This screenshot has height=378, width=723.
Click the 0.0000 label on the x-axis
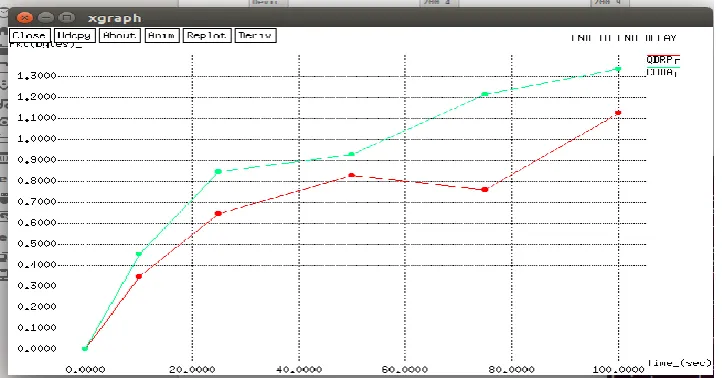(85, 369)
